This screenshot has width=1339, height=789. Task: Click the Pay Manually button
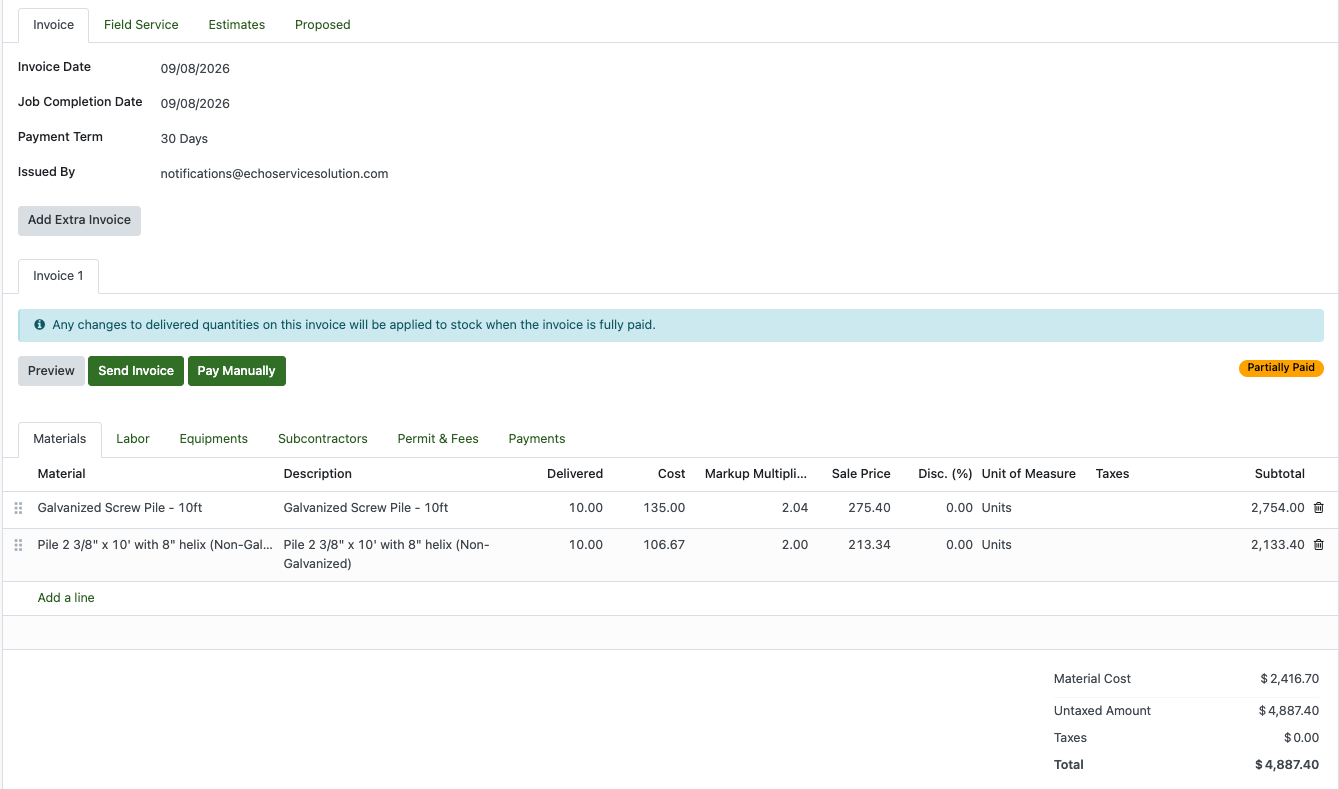pyautogui.click(x=236, y=371)
